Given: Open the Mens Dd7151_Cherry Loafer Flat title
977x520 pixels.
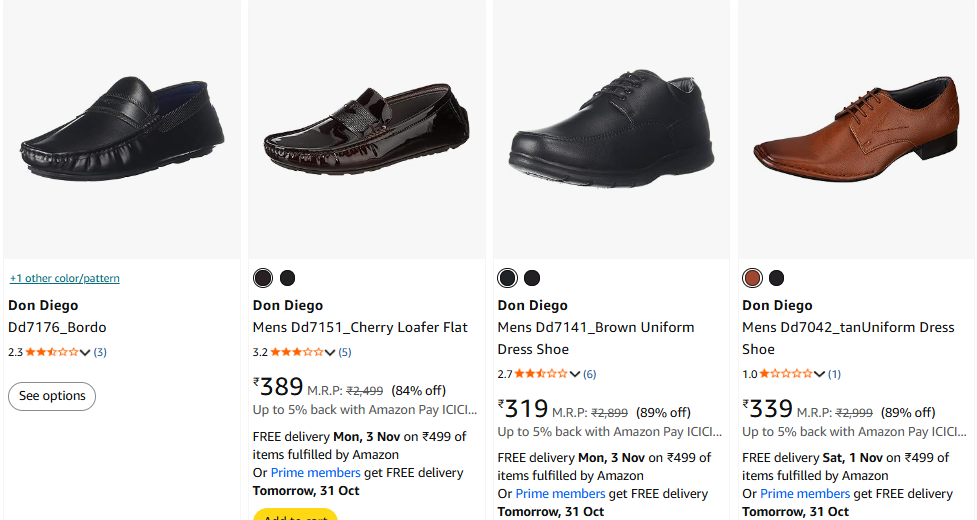Looking at the screenshot, I should coord(360,327).
